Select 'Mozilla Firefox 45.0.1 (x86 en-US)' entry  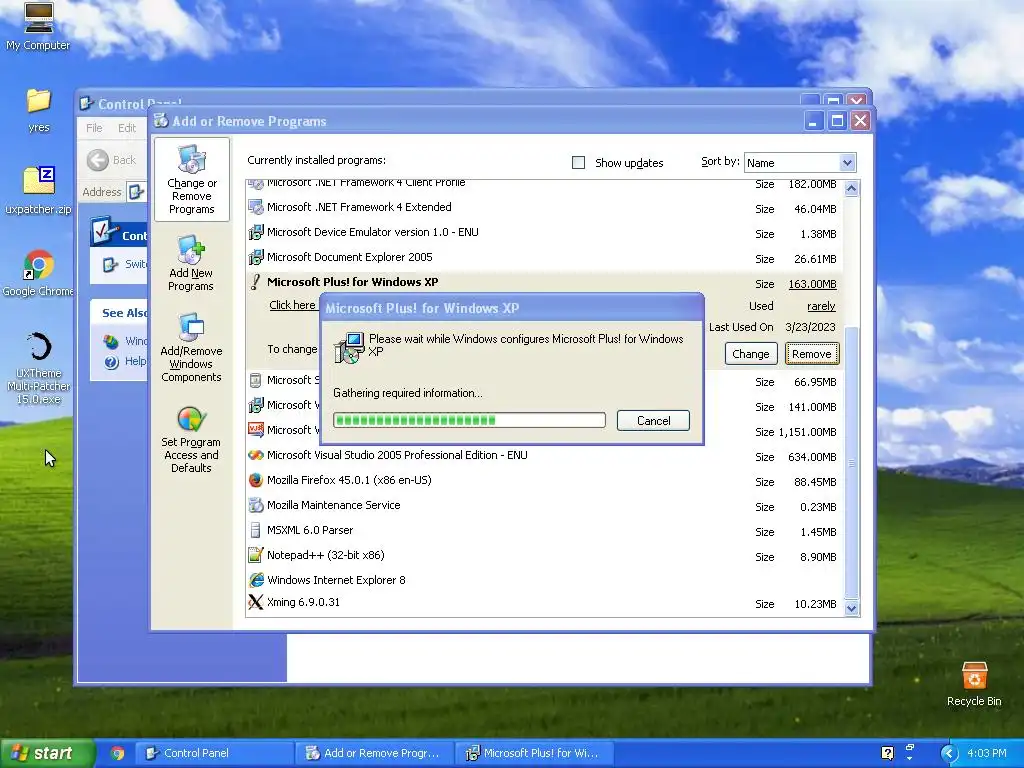pyautogui.click(x=349, y=480)
